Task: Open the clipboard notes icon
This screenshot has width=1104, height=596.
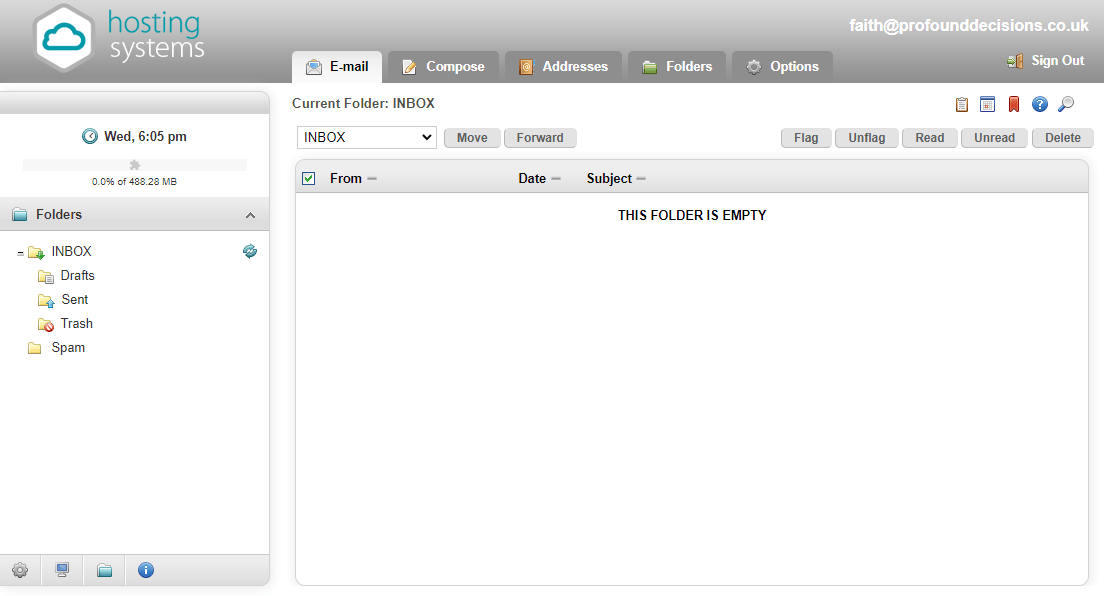Action: click(962, 104)
